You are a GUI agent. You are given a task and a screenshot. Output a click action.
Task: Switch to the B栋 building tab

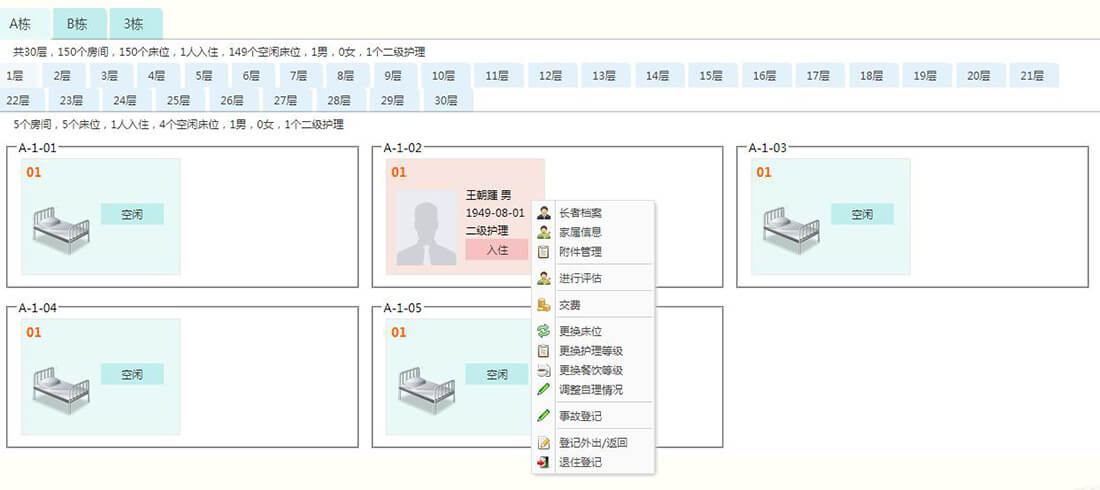tap(79, 23)
